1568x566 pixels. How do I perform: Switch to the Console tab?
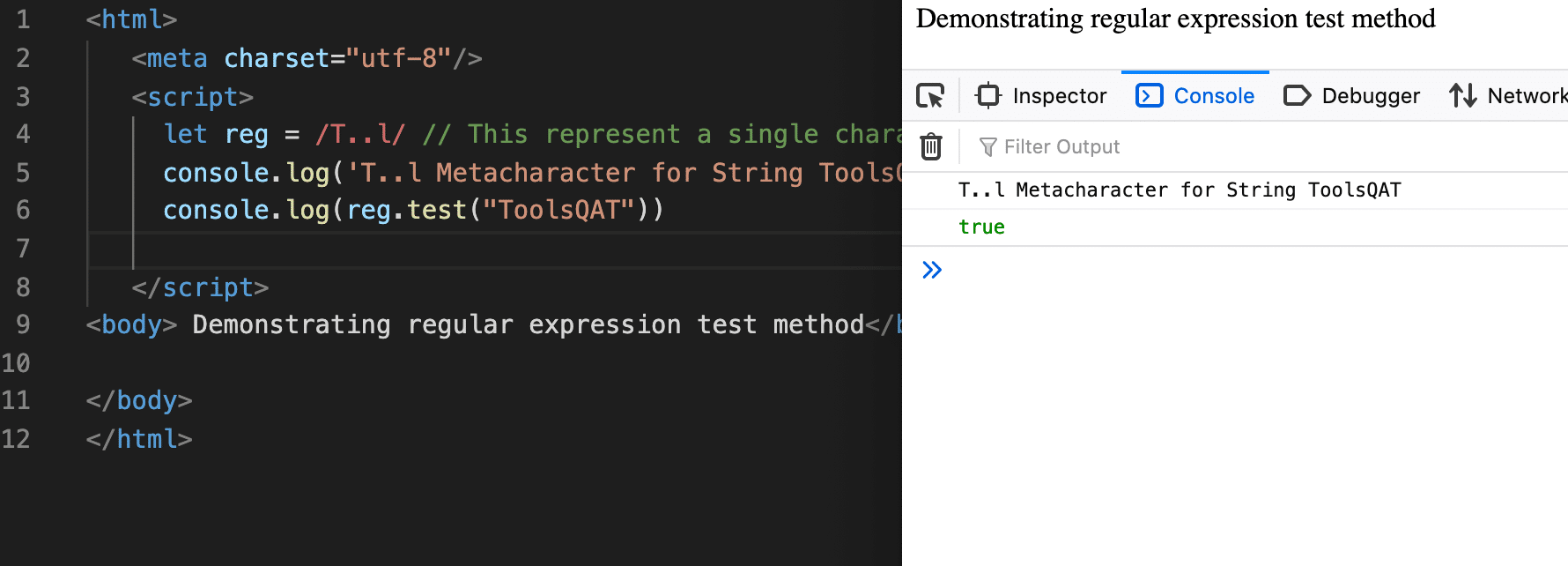point(1195,95)
